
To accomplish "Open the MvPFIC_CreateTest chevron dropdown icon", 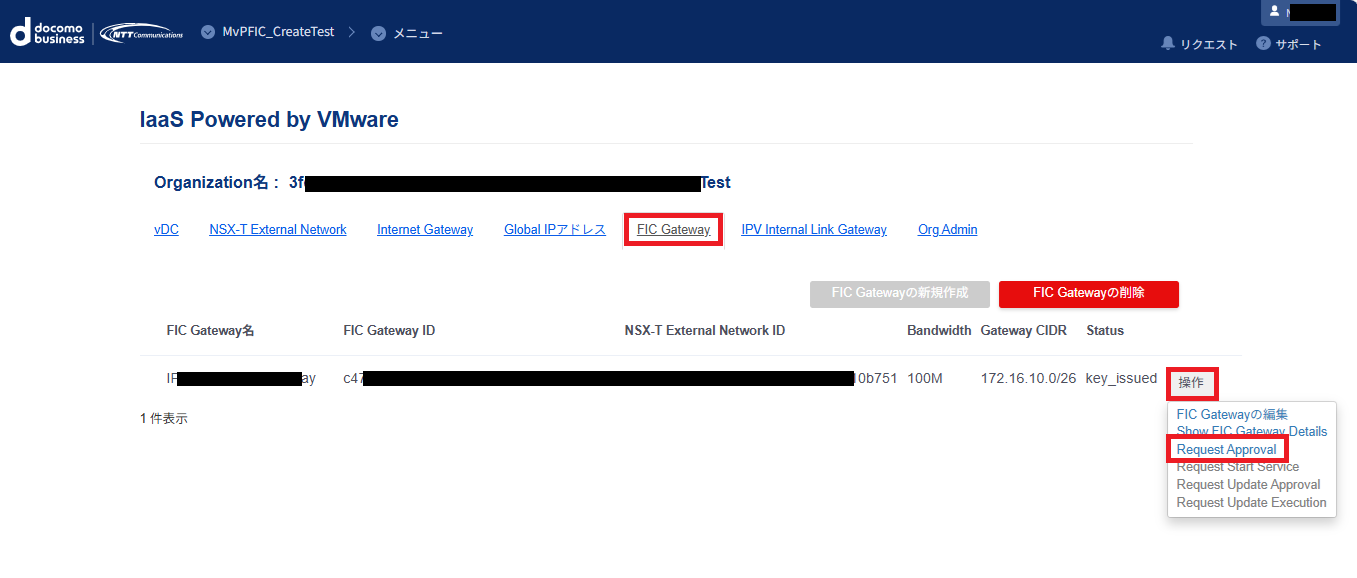I will pos(208,32).
